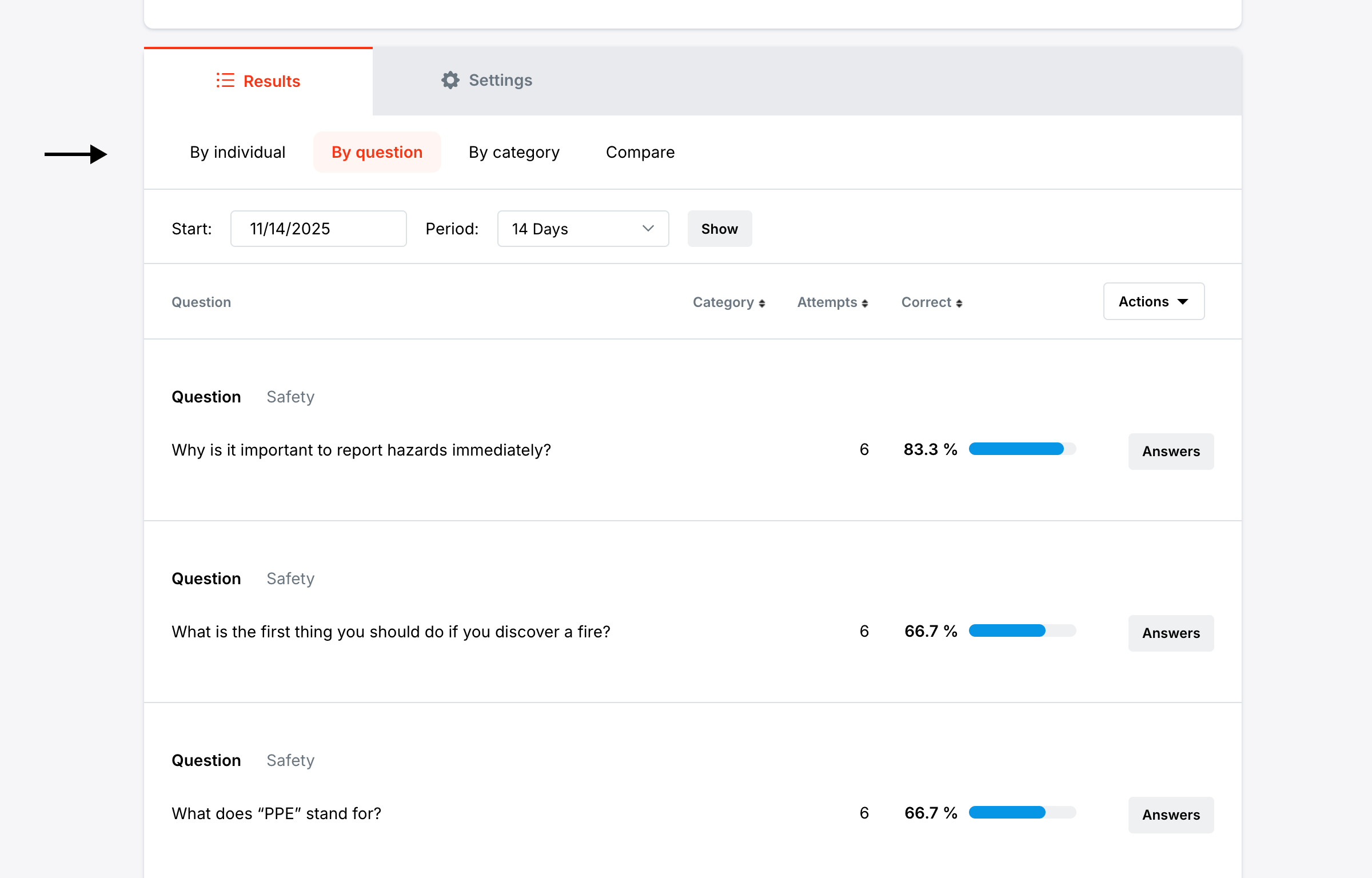
Task: Click the Actions caret arrow
Action: 1183,302
